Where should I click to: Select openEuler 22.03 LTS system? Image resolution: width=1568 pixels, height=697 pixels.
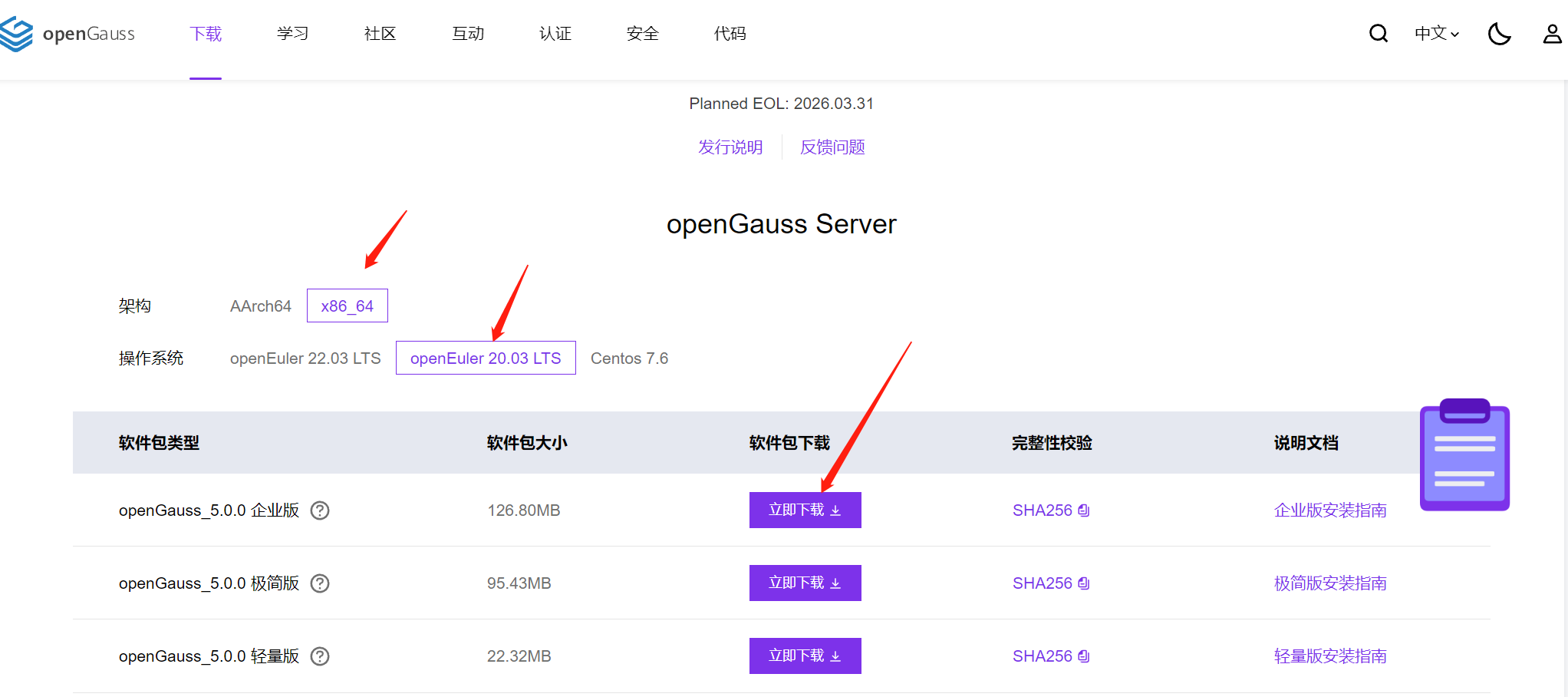tap(305, 358)
